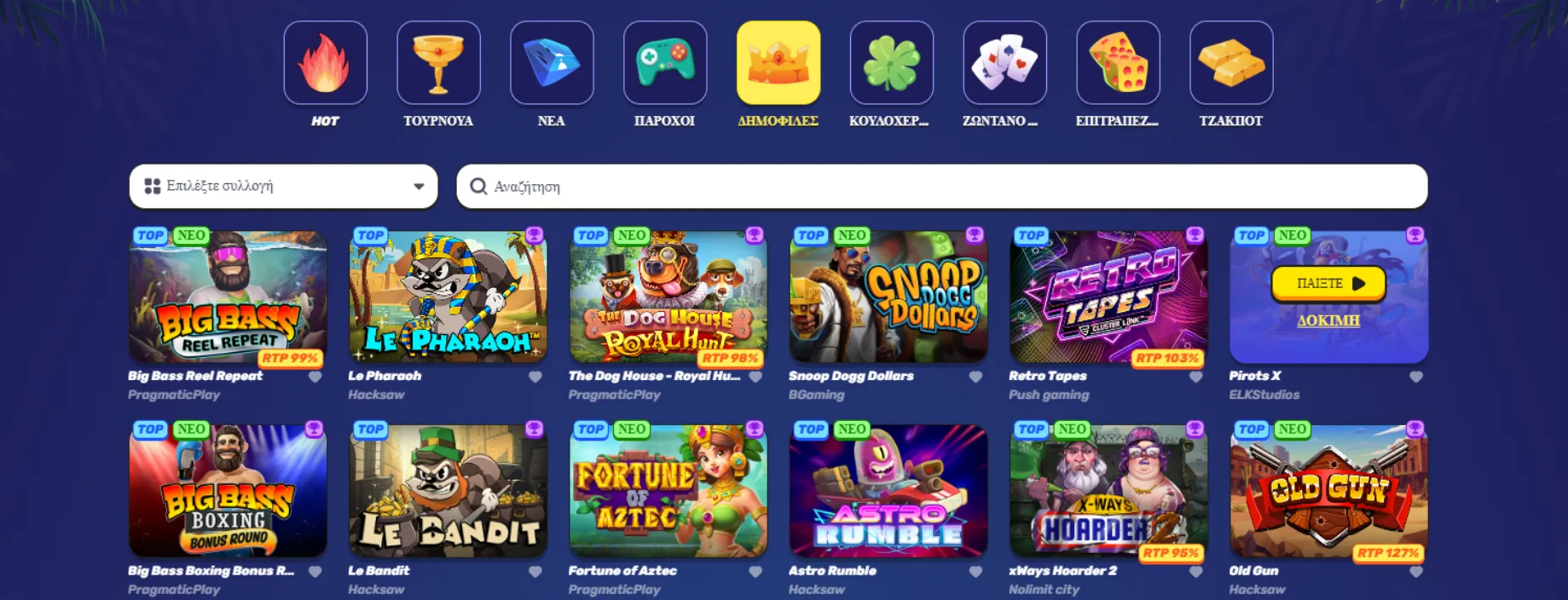Select the playing cards live category
The height and width of the screenshot is (600, 1568).
[1005, 63]
